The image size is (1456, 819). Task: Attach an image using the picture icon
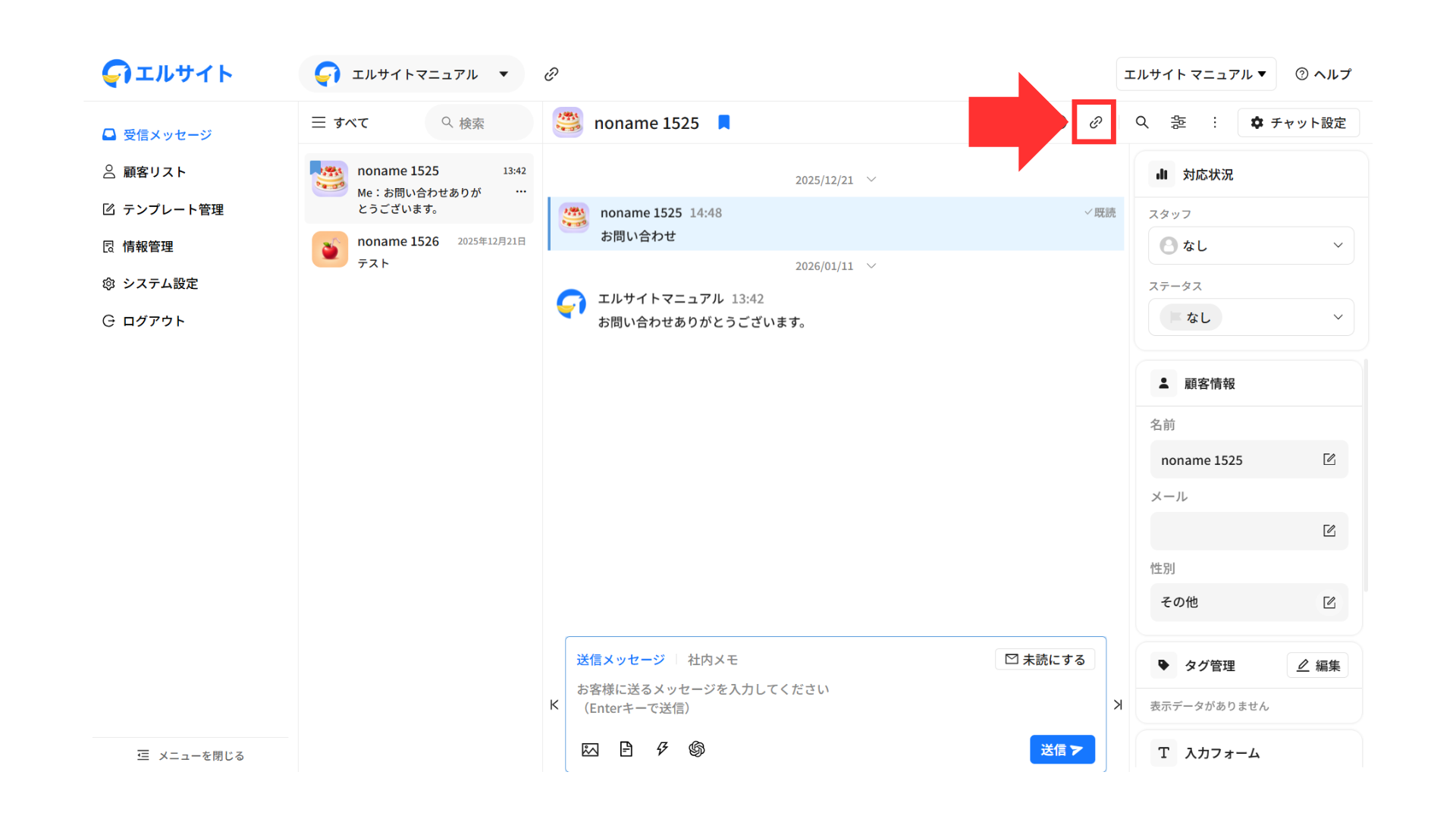(x=590, y=749)
